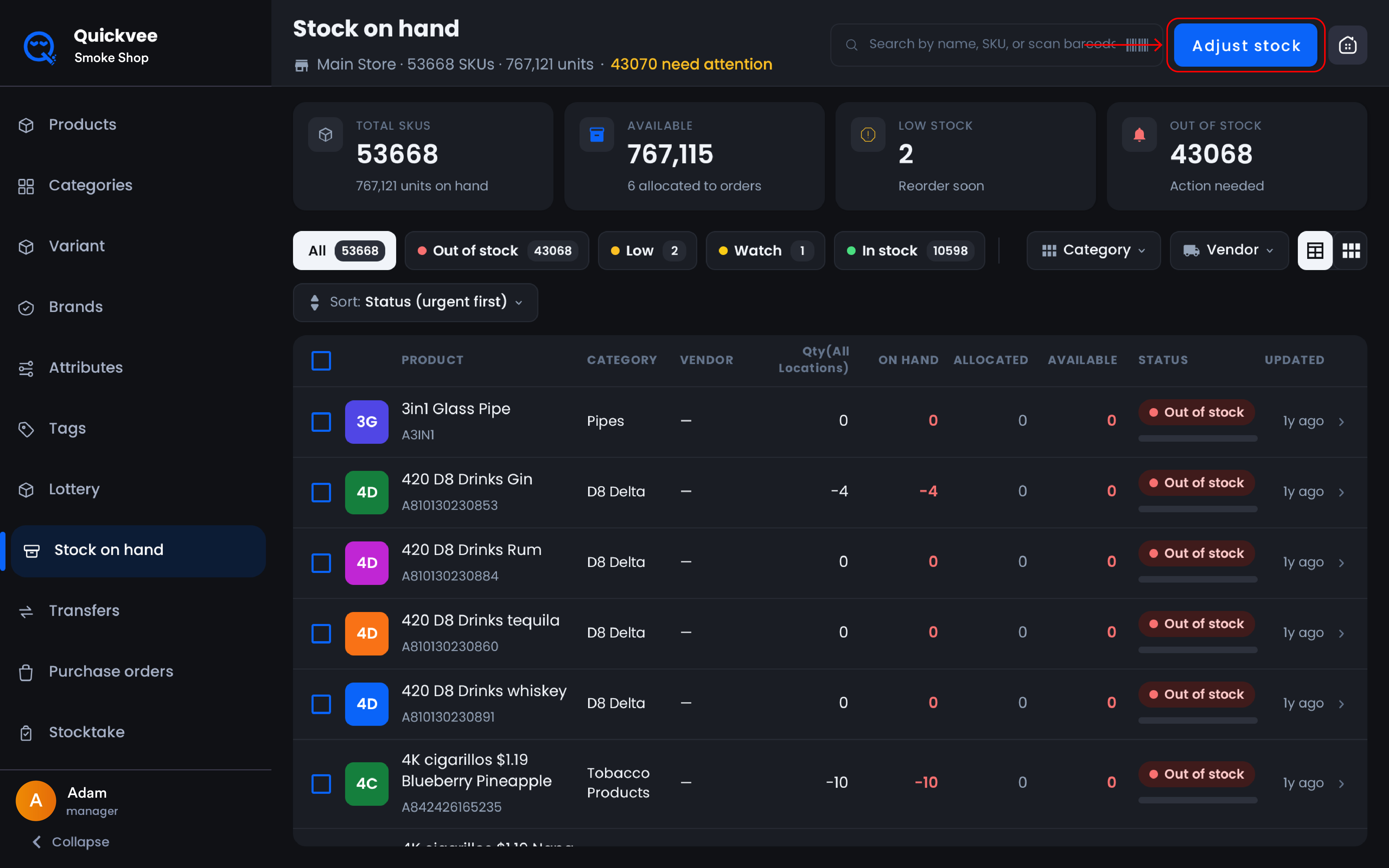Viewport: 1389px width, 868px height.
Task: Click the Available archive icon
Action: (597, 135)
